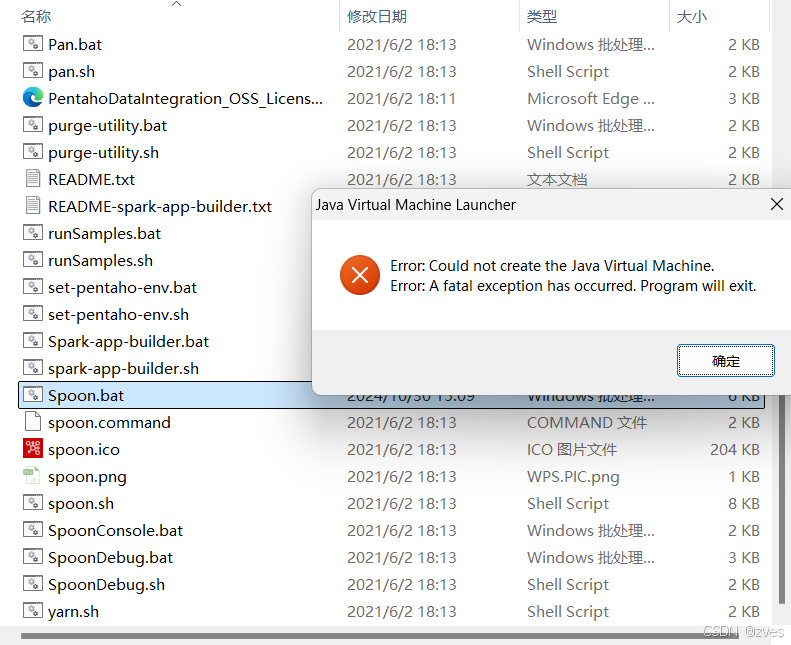Select the file name Spark-app-builder.bat
Screen dimensions: 791x645
pyautogui.click(x=128, y=342)
